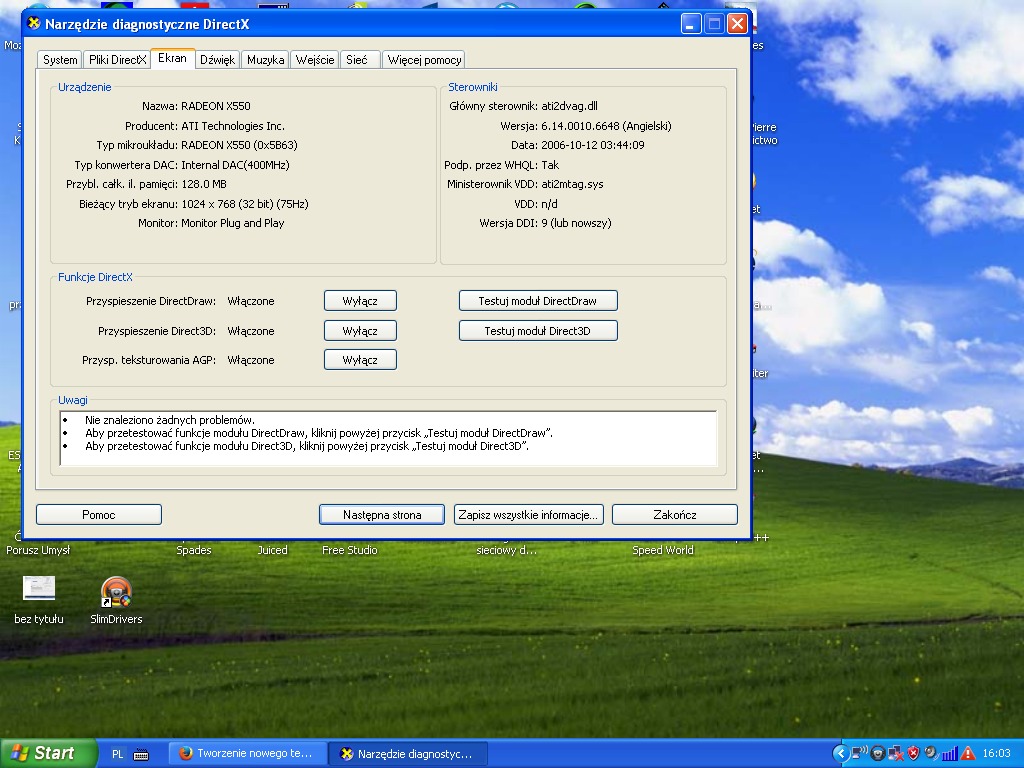
Task: Open the SlimDrivers desktop shortcut
Action: point(116,600)
